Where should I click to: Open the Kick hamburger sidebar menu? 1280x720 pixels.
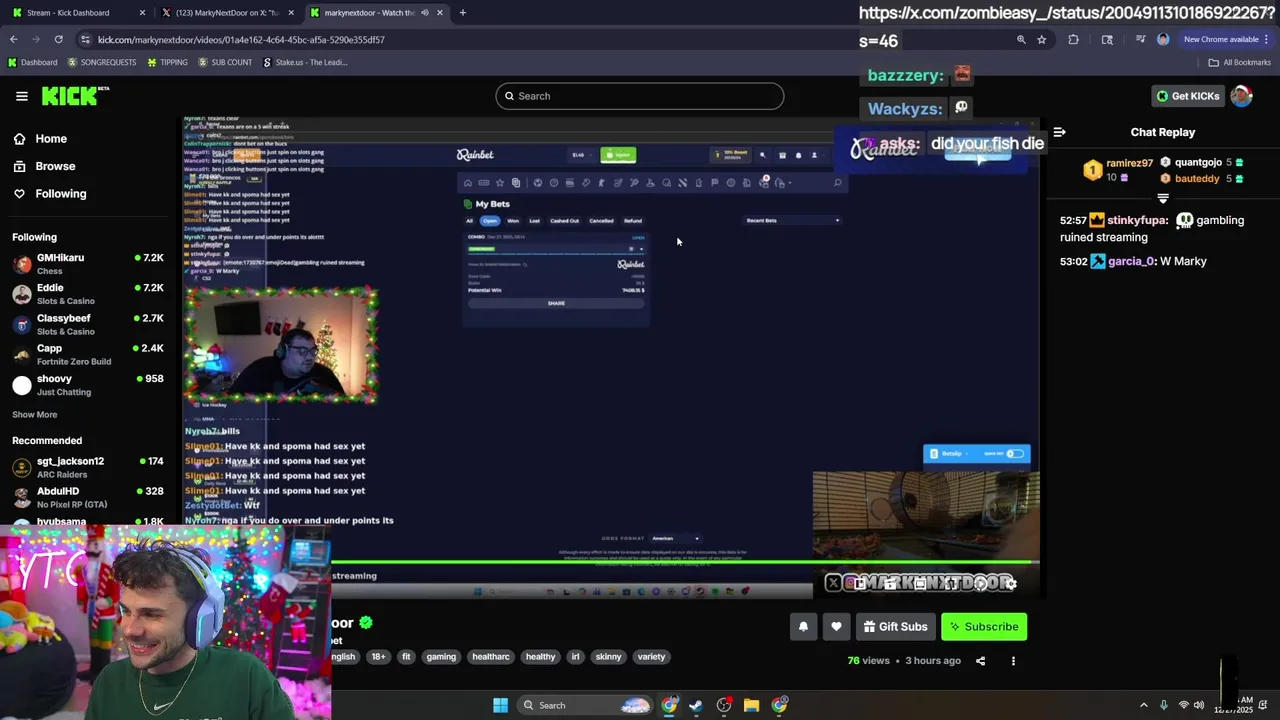pyautogui.click(x=22, y=96)
